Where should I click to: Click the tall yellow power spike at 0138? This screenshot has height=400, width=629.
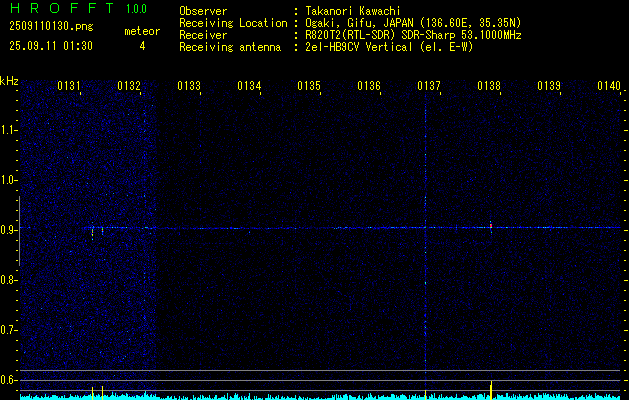pos(491,390)
